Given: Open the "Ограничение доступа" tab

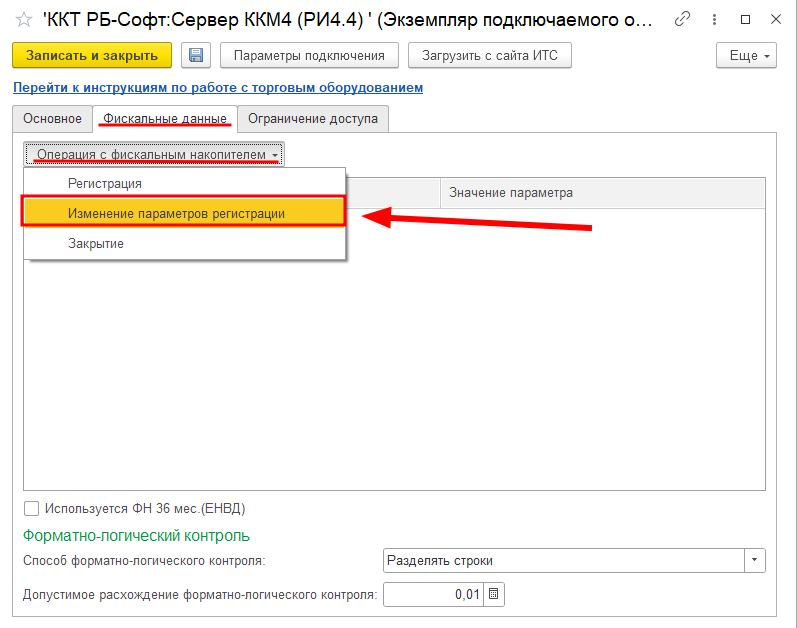Looking at the screenshot, I should click(313, 119).
